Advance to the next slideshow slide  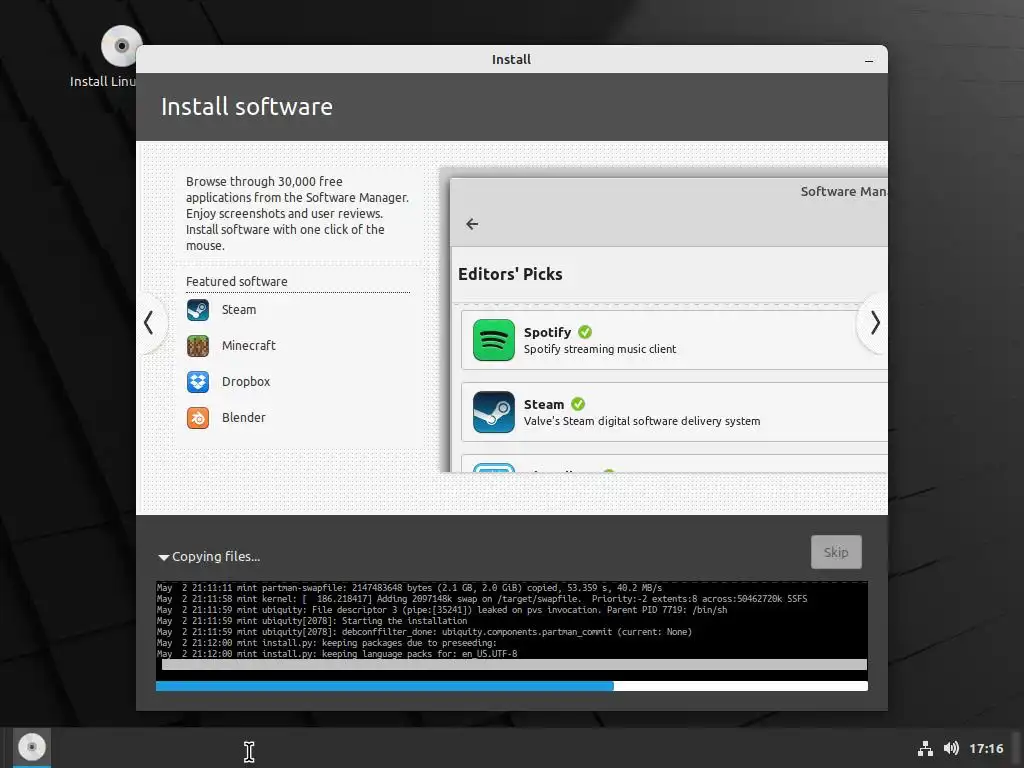pyautogui.click(x=875, y=323)
